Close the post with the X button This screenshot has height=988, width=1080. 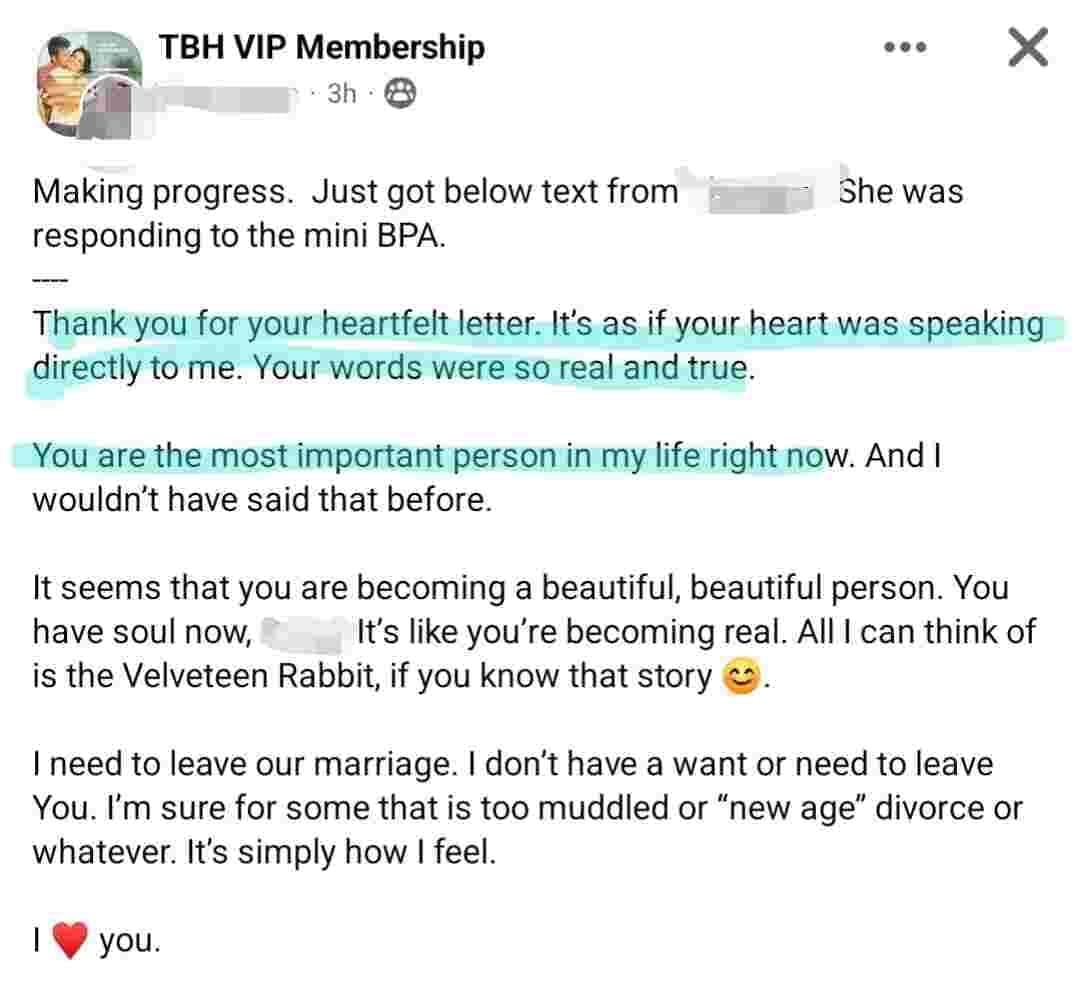point(1027,47)
